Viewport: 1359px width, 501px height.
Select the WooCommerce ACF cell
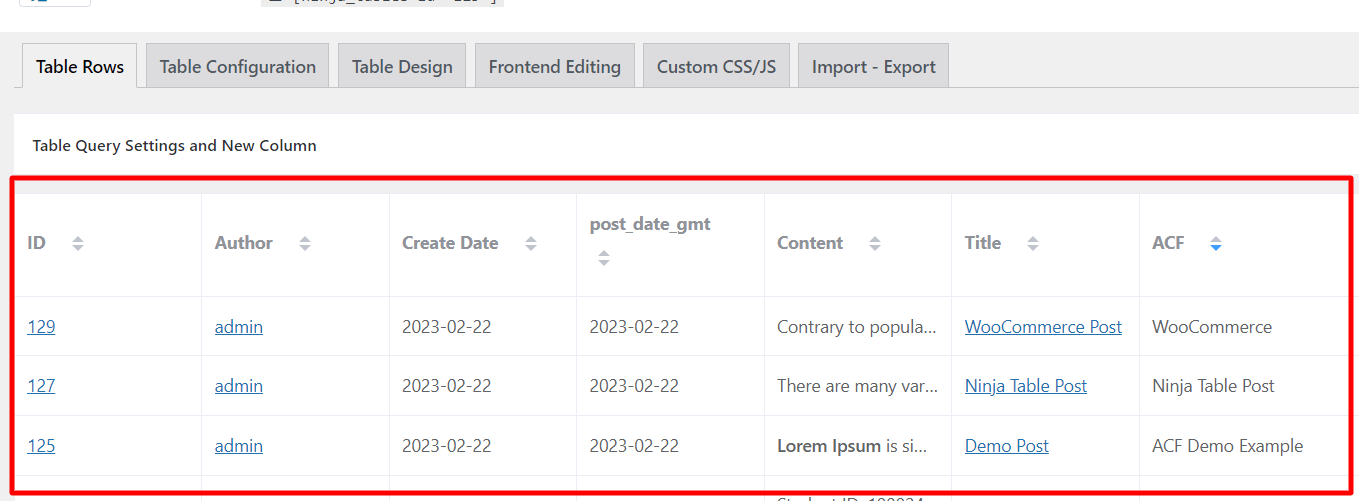pos(1246,326)
